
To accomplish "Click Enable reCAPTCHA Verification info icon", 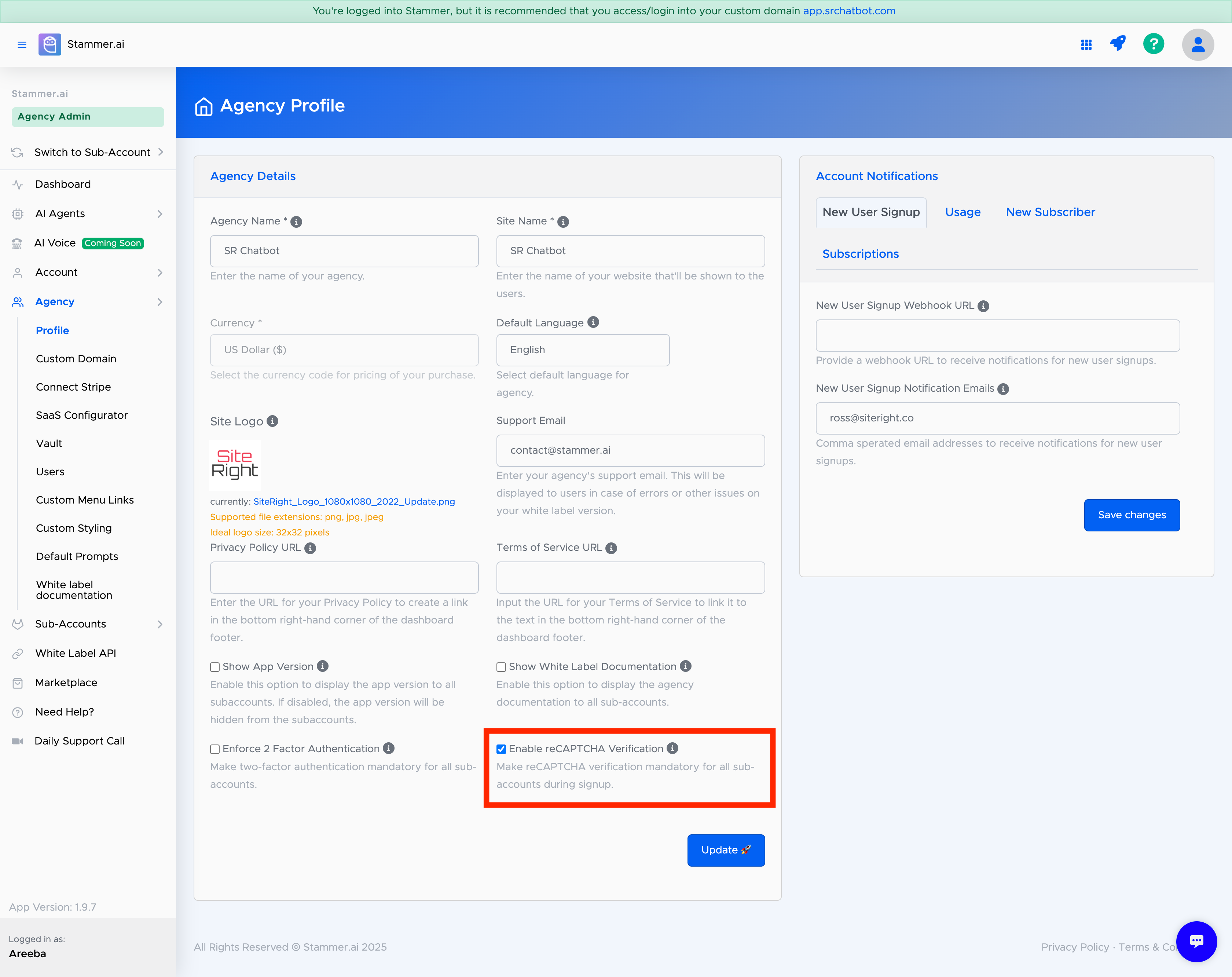I will 672,748.
